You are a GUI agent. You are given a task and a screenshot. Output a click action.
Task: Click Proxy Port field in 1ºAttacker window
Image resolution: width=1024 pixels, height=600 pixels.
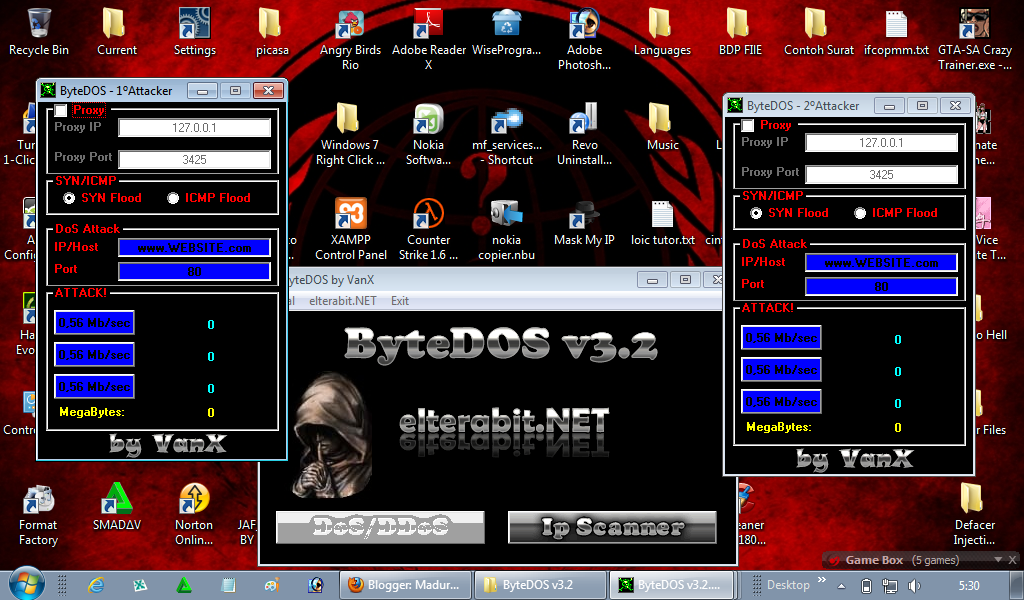click(195, 159)
